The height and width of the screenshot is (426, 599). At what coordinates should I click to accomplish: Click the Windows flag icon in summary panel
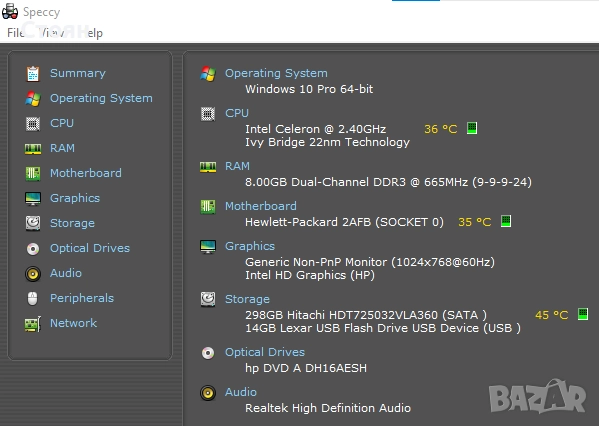[208, 73]
